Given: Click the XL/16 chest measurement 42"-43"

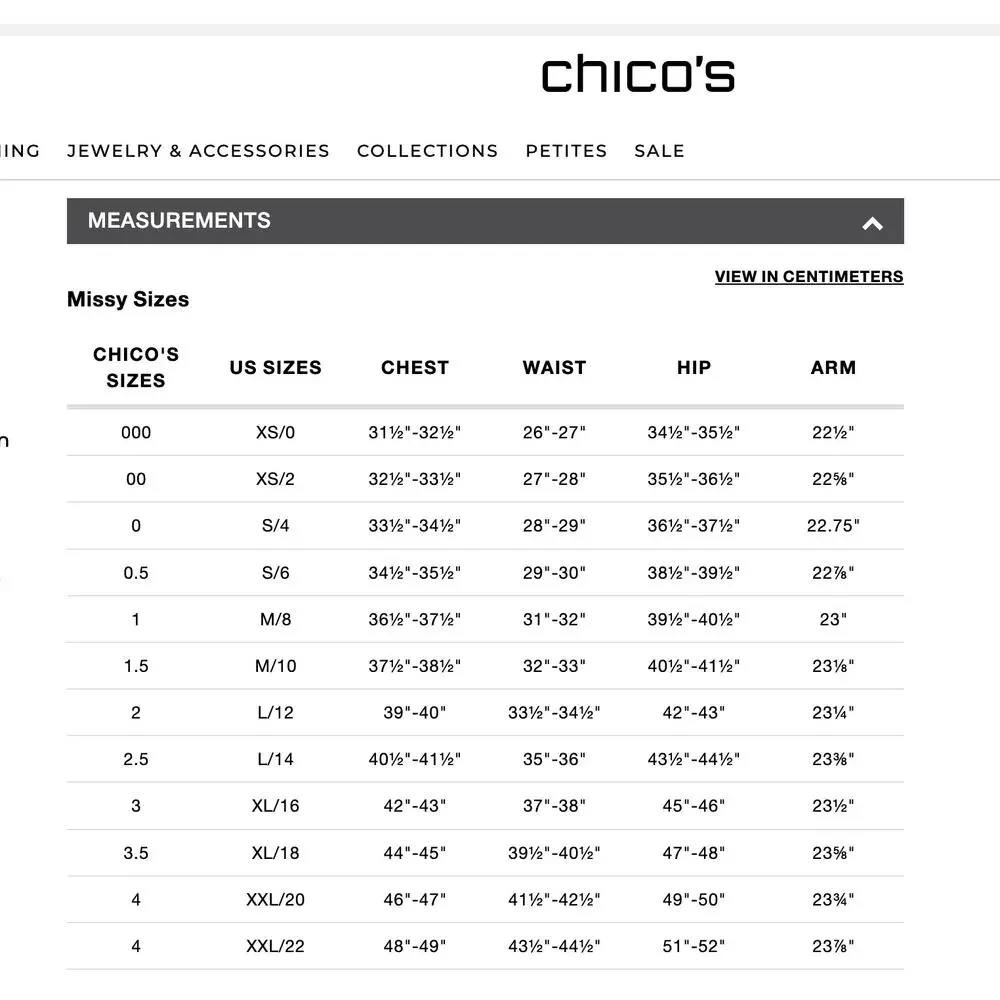Looking at the screenshot, I should 414,806.
